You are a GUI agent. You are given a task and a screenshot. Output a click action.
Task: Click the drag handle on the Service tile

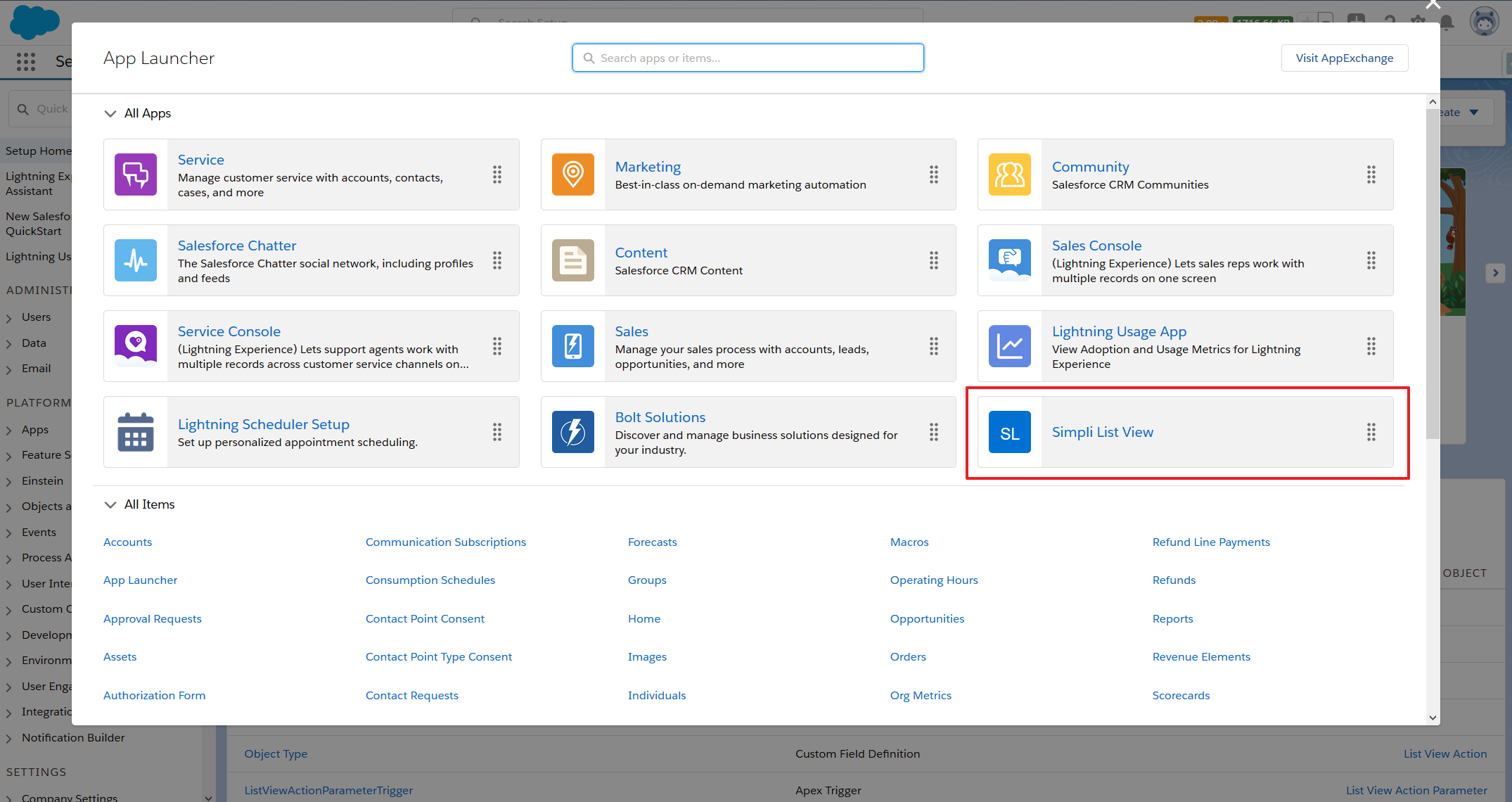[497, 174]
